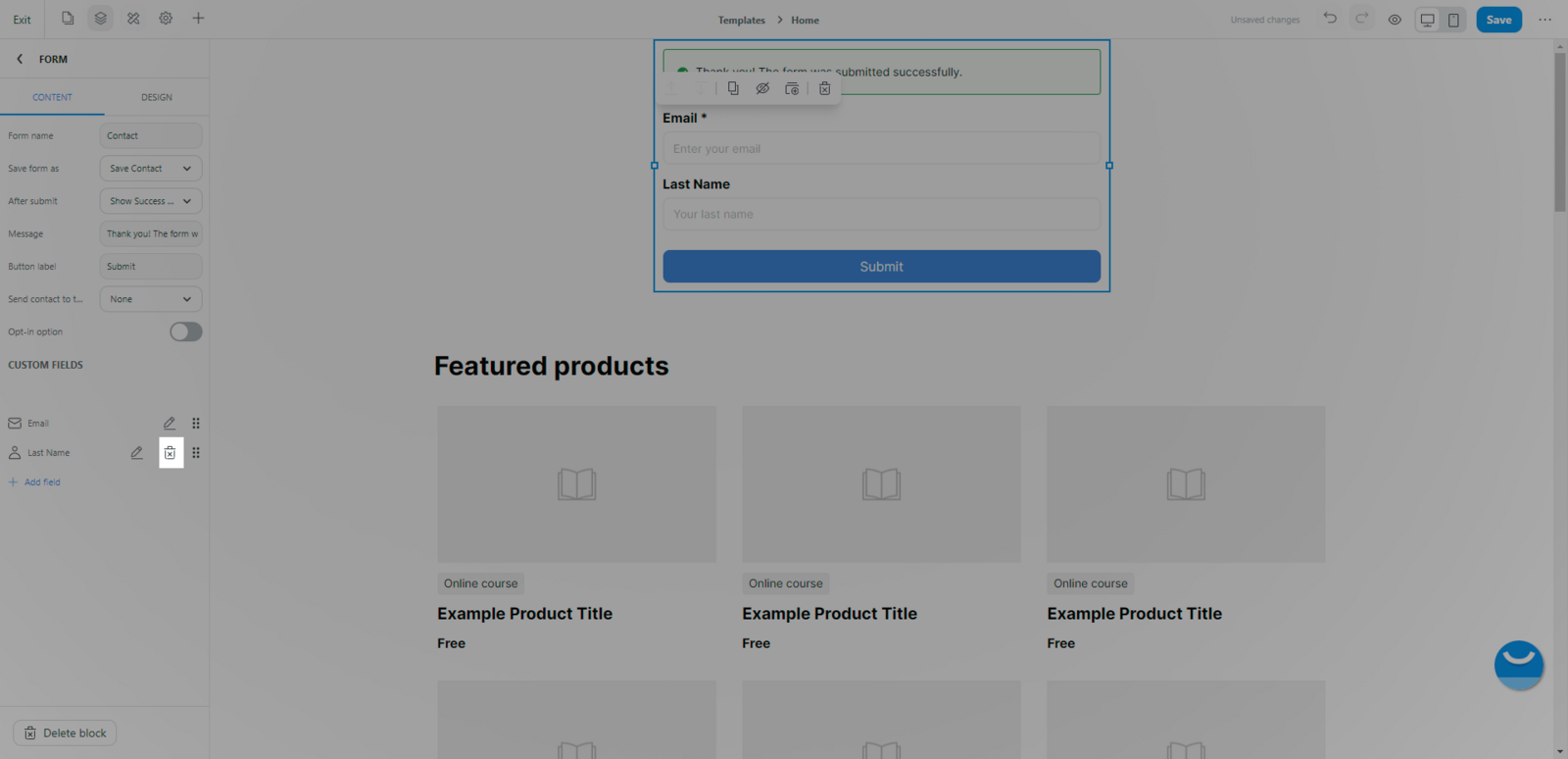
Task: Open the Layers panel icon
Action: point(100,19)
